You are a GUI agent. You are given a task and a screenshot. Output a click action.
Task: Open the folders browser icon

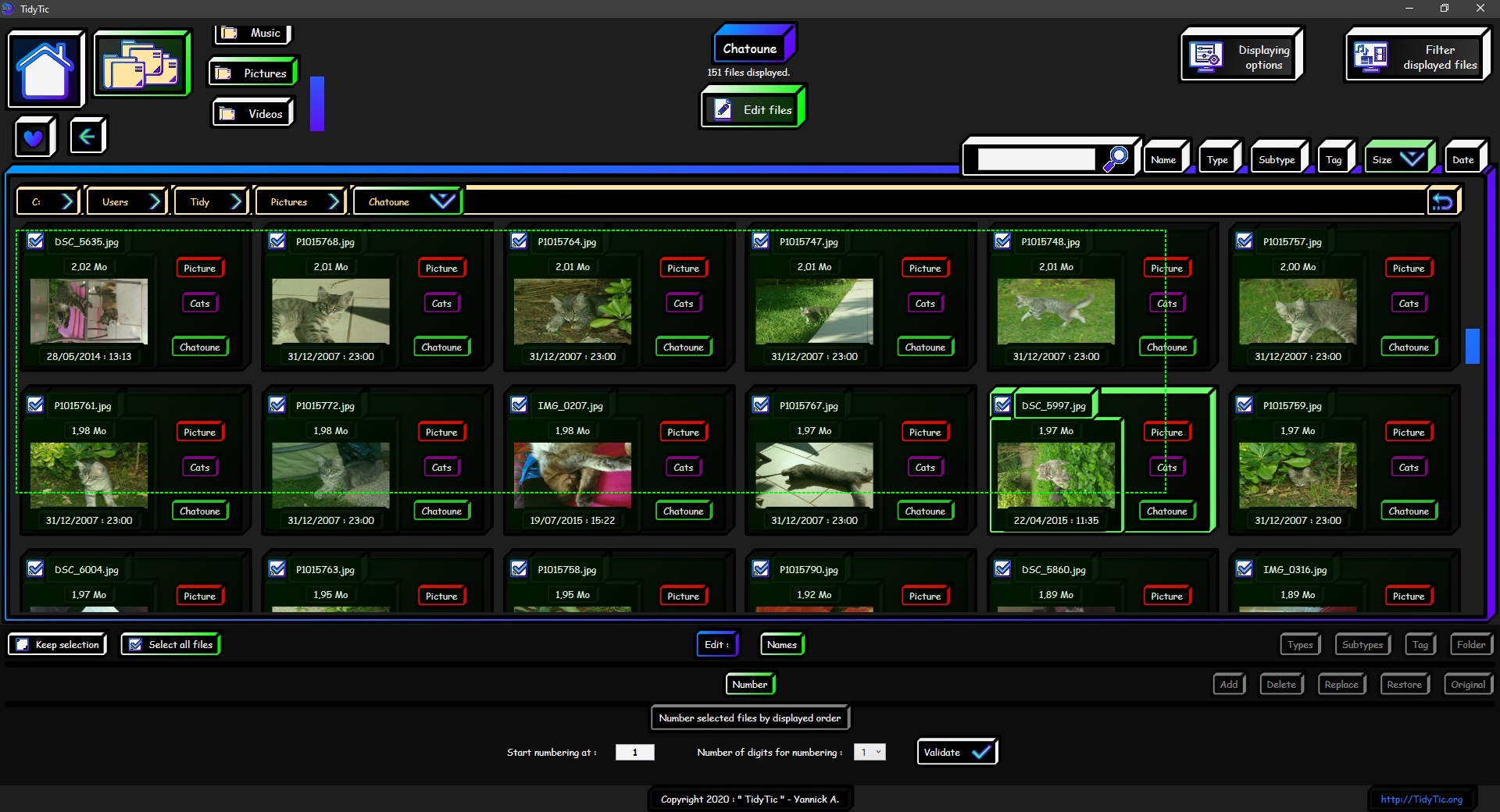click(x=141, y=64)
